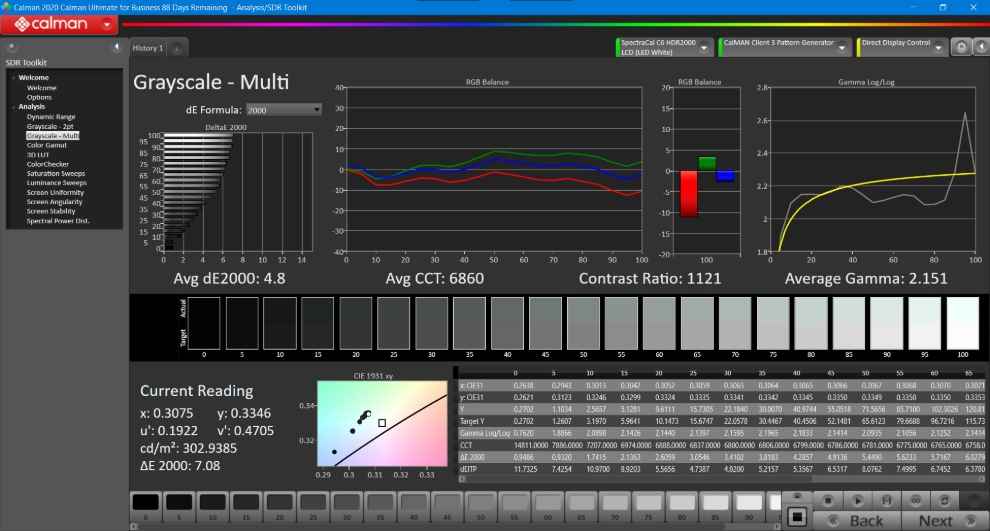Click Contrast Ratio: 1121 readout
Image resolution: width=990 pixels, height=531 pixels.
[x=650, y=278]
